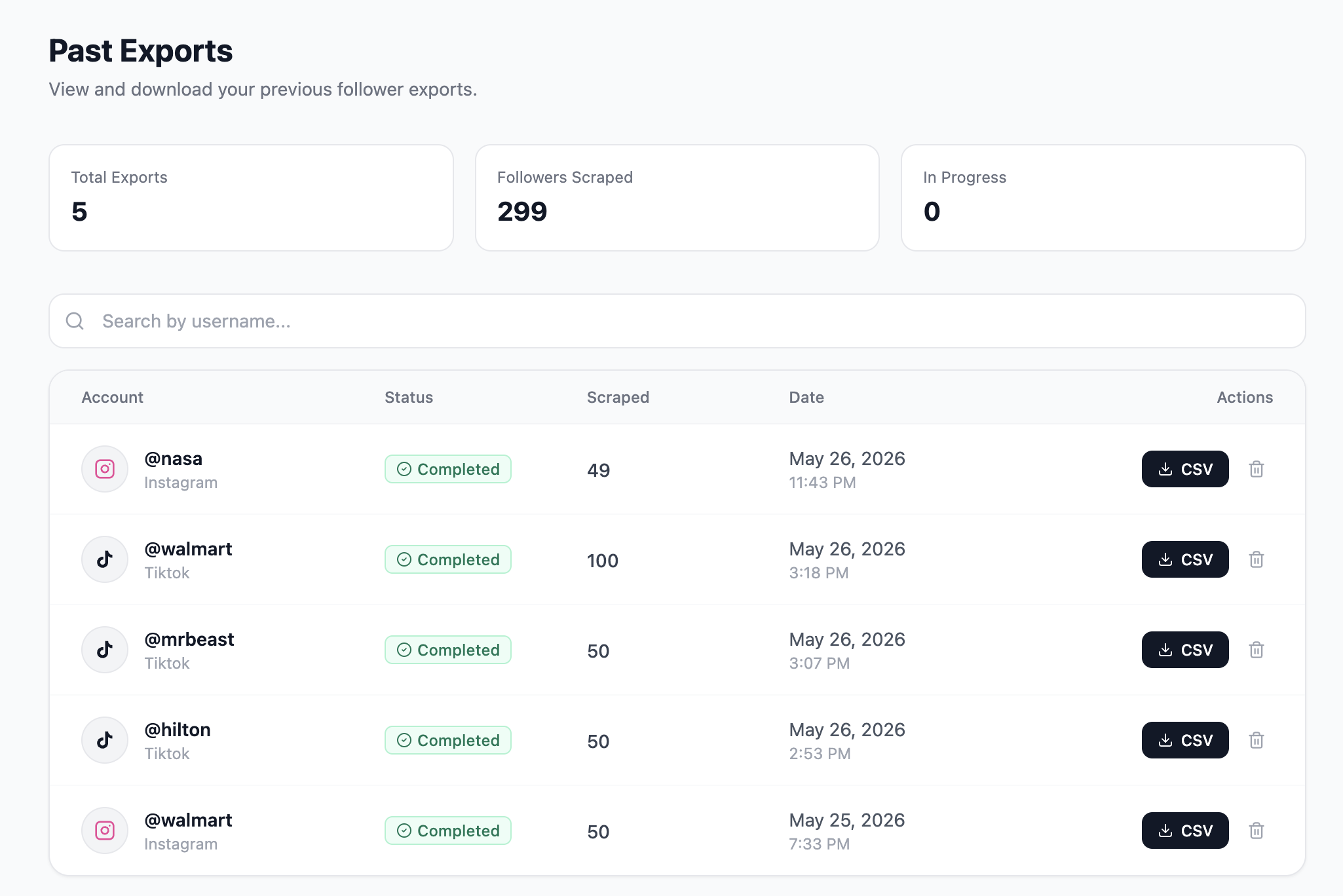Delete the @mrbeast export using the trash icon
Image resolution: width=1343 pixels, height=896 pixels.
tap(1256, 650)
